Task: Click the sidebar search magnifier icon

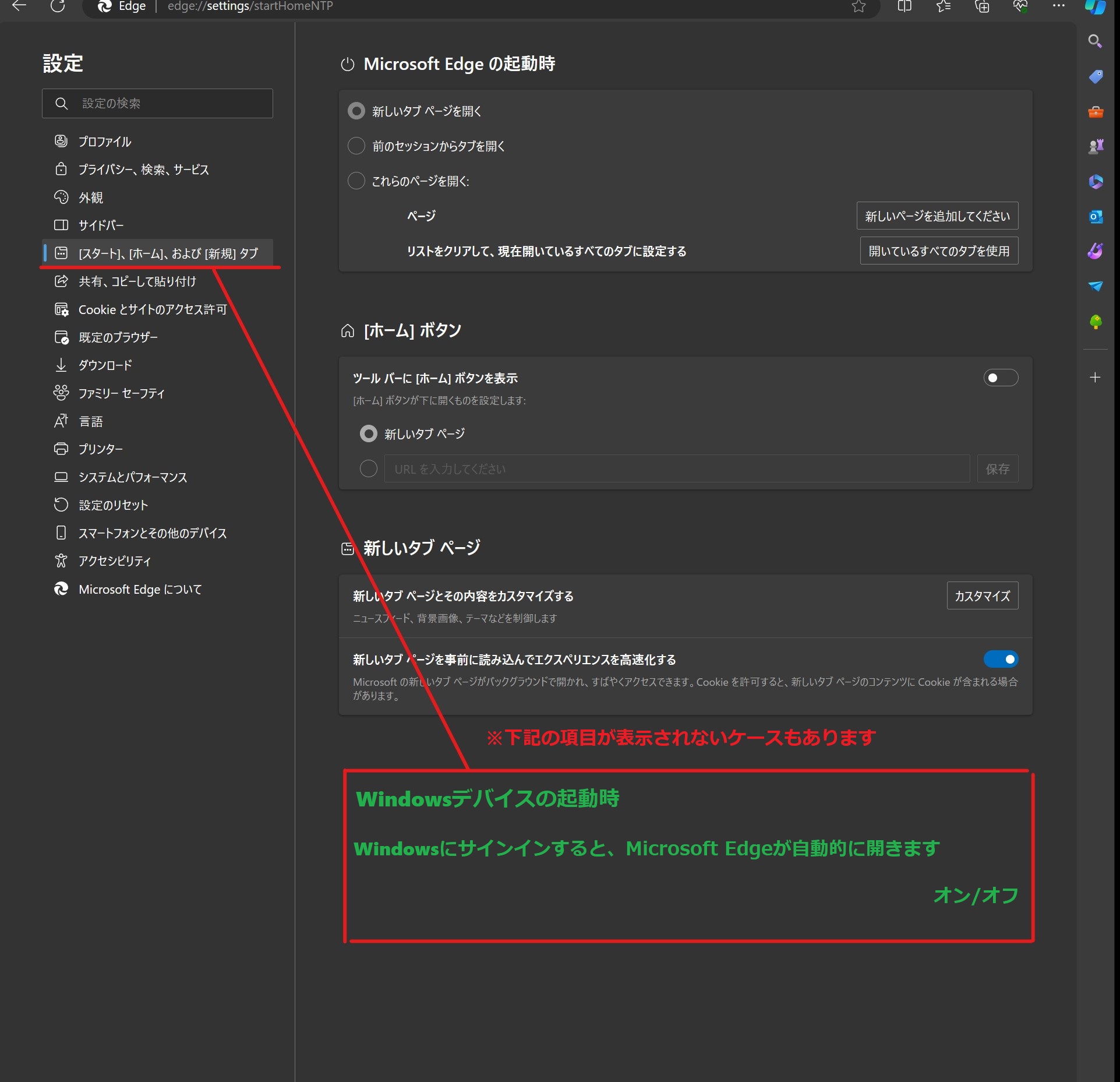Action: (1095, 41)
